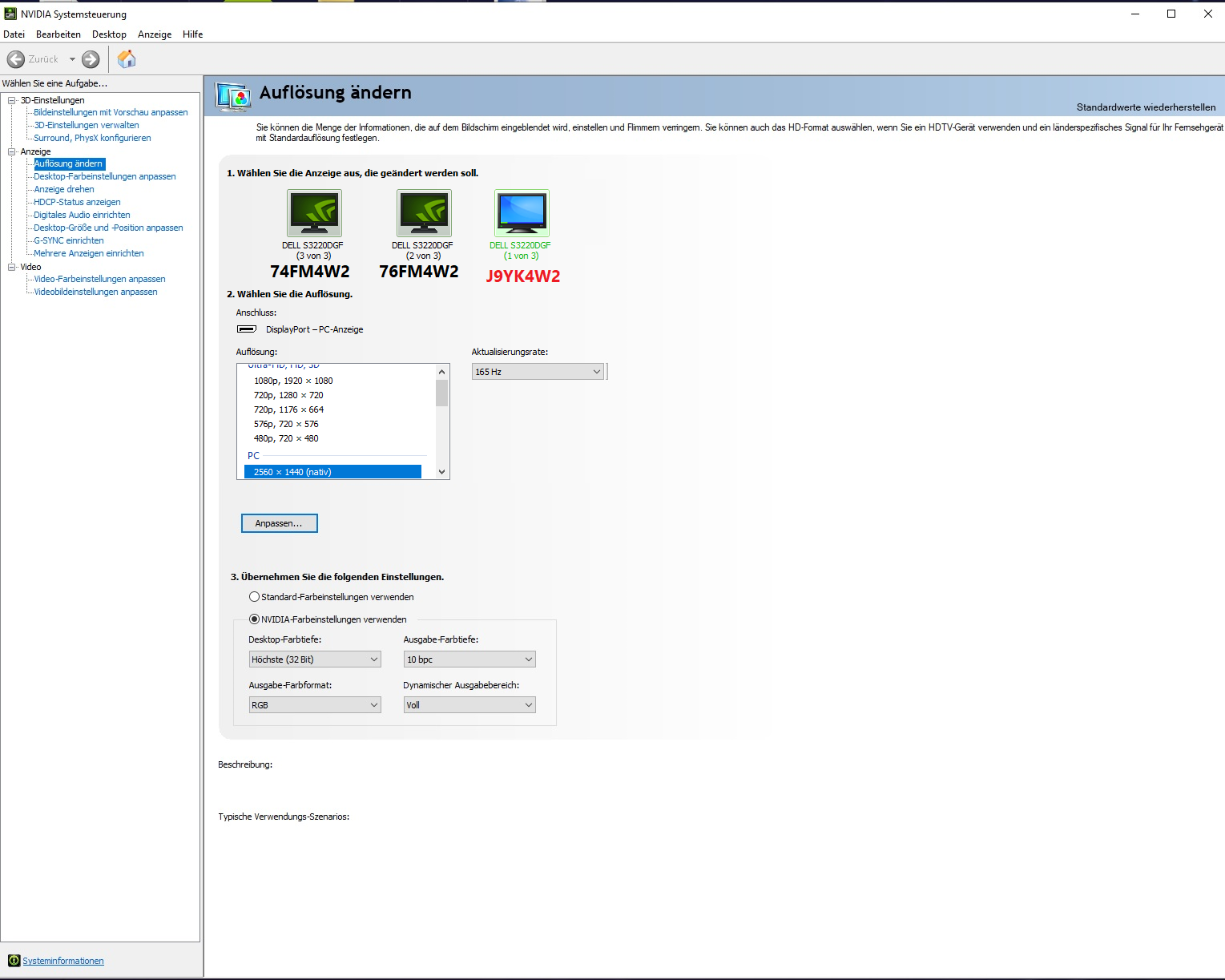
Task: Open Desktop-Größe und -Position anpassen
Action: click(x=108, y=228)
